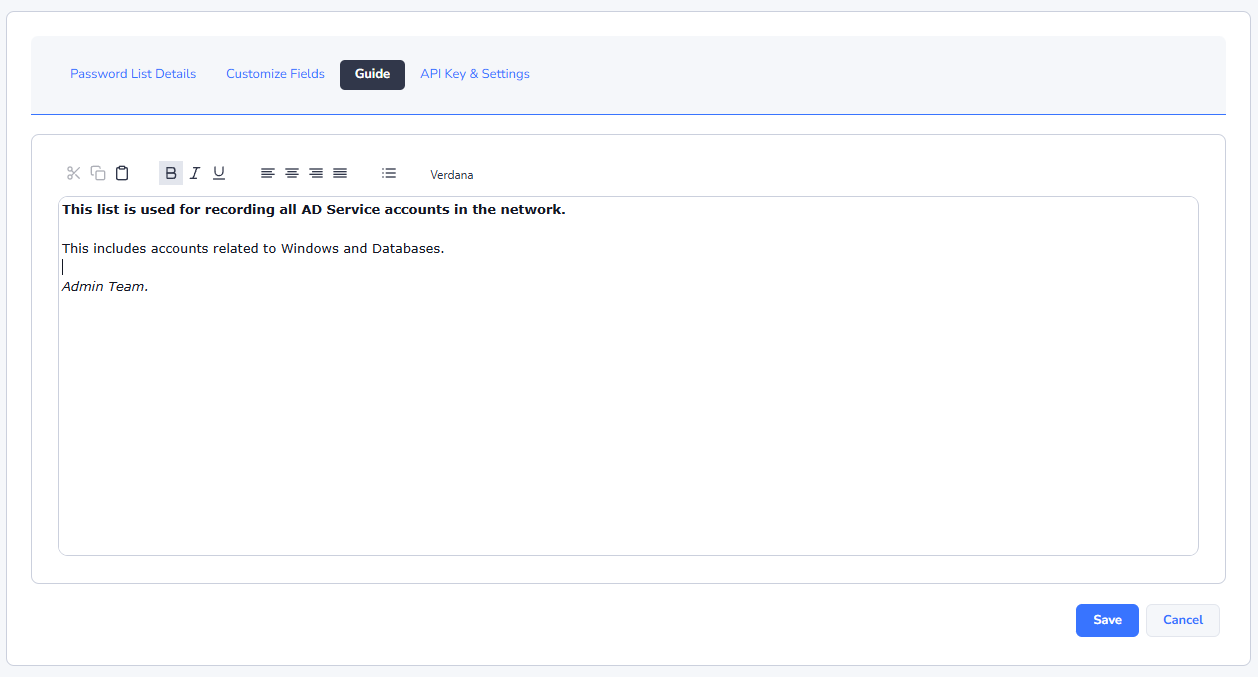
Task: Click the bold heading line in the editor
Action: (x=313, y=210)
